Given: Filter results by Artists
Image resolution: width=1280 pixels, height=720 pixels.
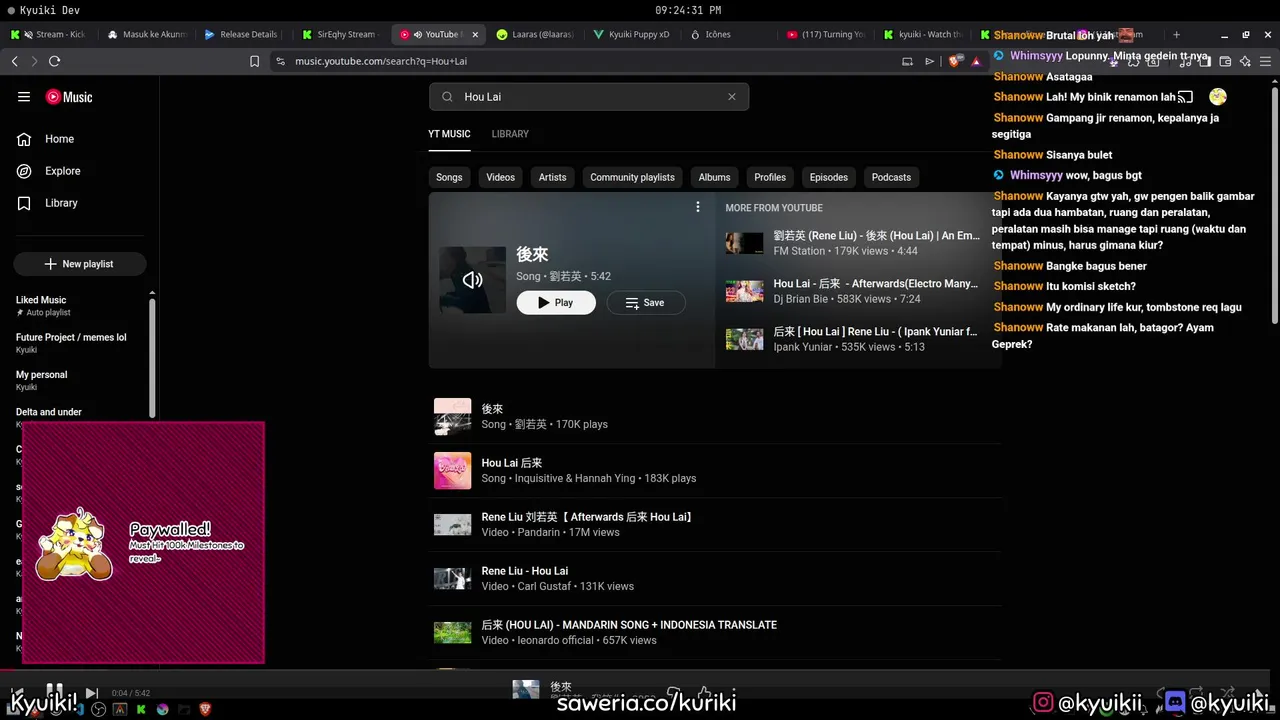Looking at the screenshot, I should pos(553,177).
